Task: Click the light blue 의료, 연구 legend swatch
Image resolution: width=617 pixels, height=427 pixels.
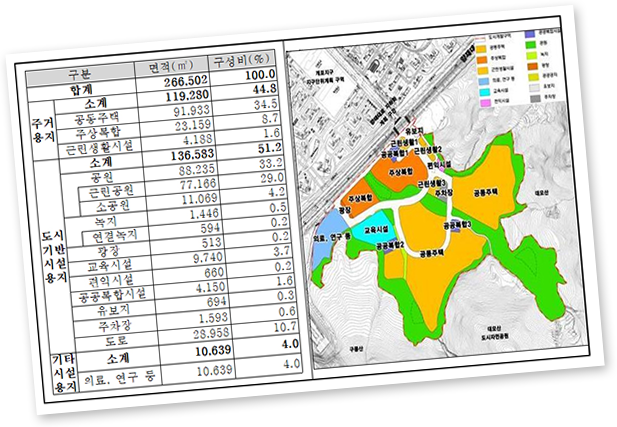Action: (x=484, y=81)
